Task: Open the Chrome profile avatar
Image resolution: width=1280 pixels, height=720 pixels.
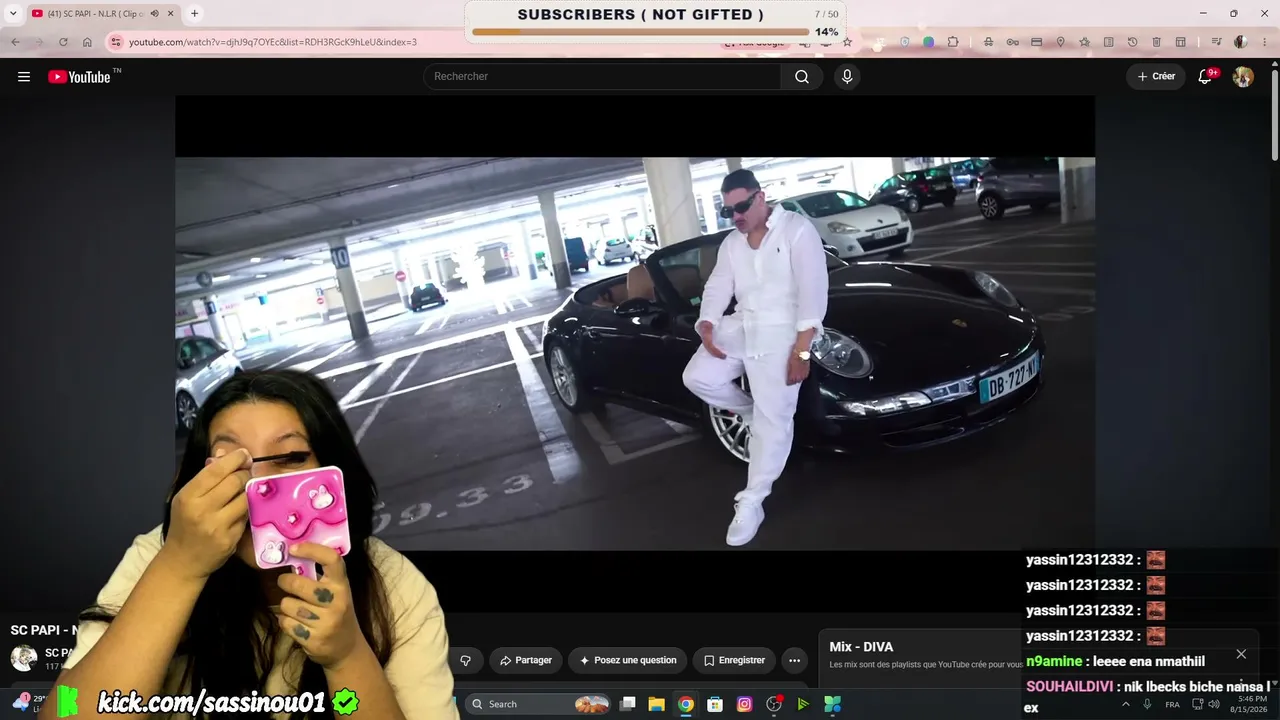Action: point(1240,42)
